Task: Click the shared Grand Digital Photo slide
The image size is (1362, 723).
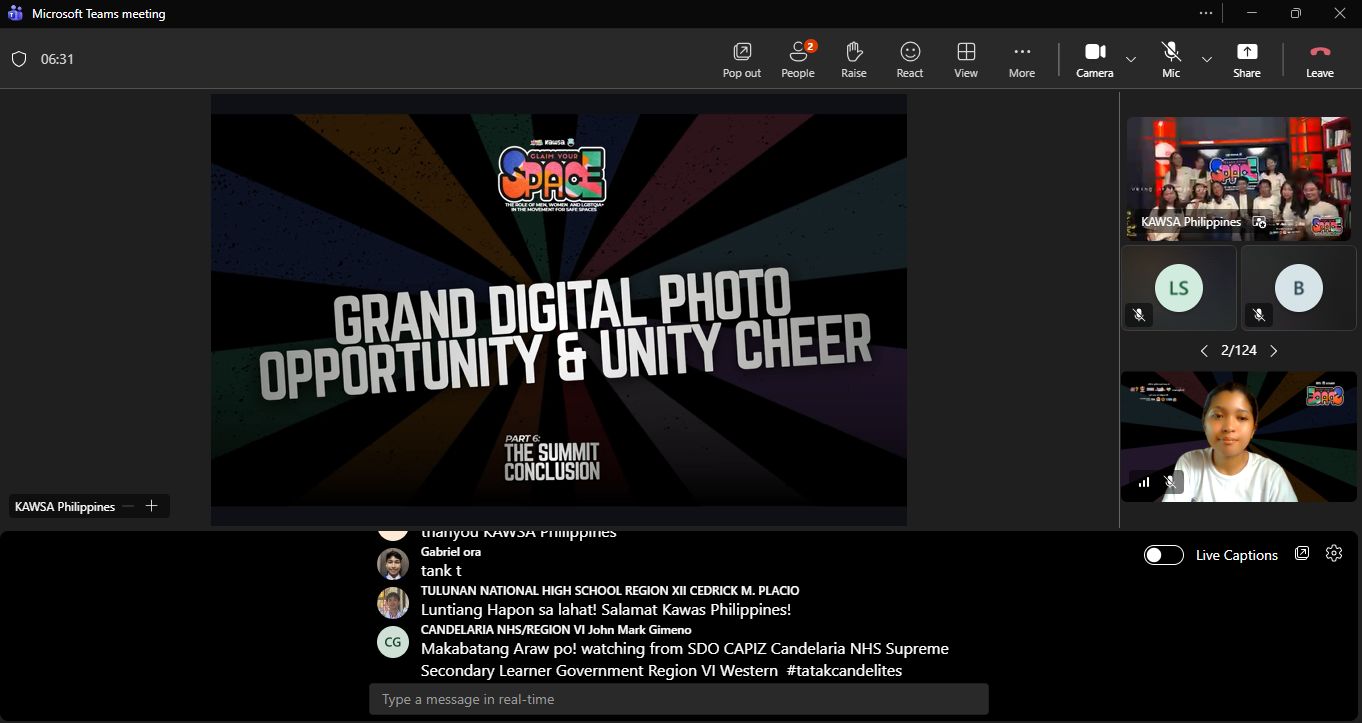Action: (x=559, y=310)
